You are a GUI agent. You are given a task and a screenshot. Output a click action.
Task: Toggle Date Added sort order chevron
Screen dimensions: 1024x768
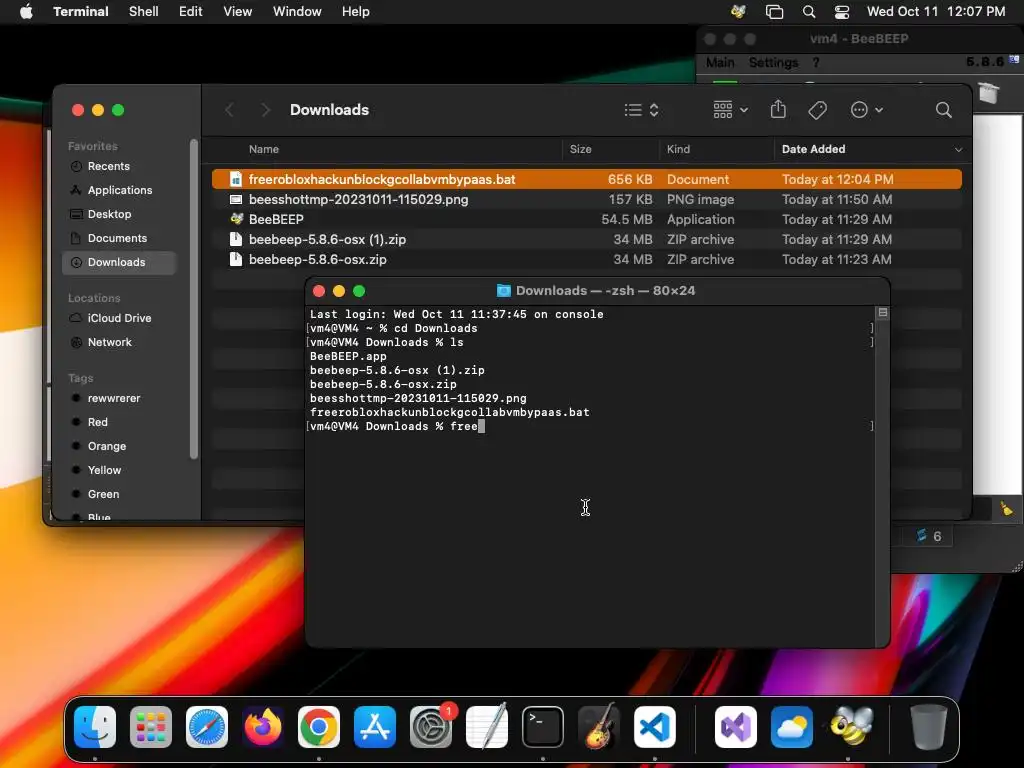click(x=958, y=150)
